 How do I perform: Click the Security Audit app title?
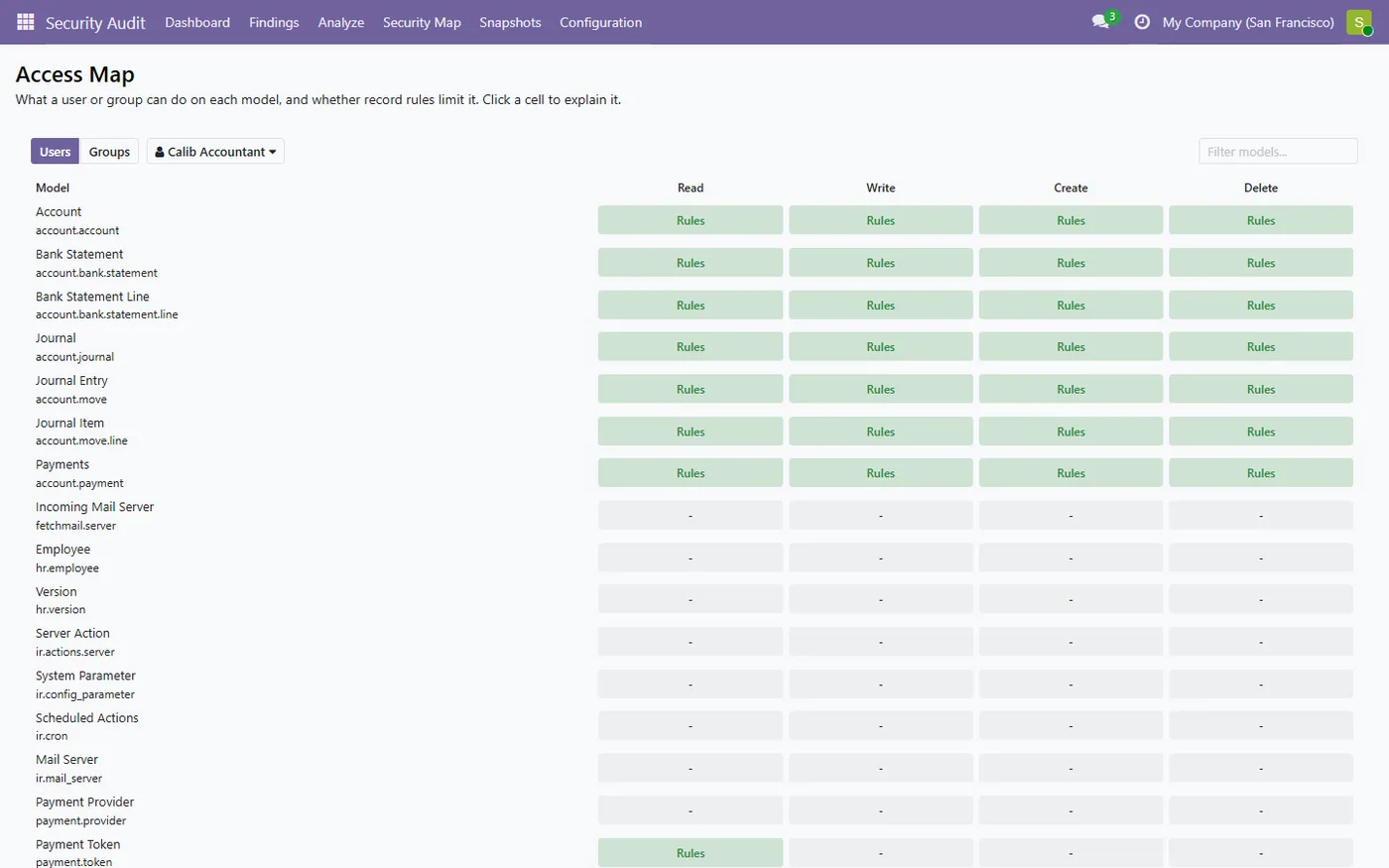click(x=95, y=22)
